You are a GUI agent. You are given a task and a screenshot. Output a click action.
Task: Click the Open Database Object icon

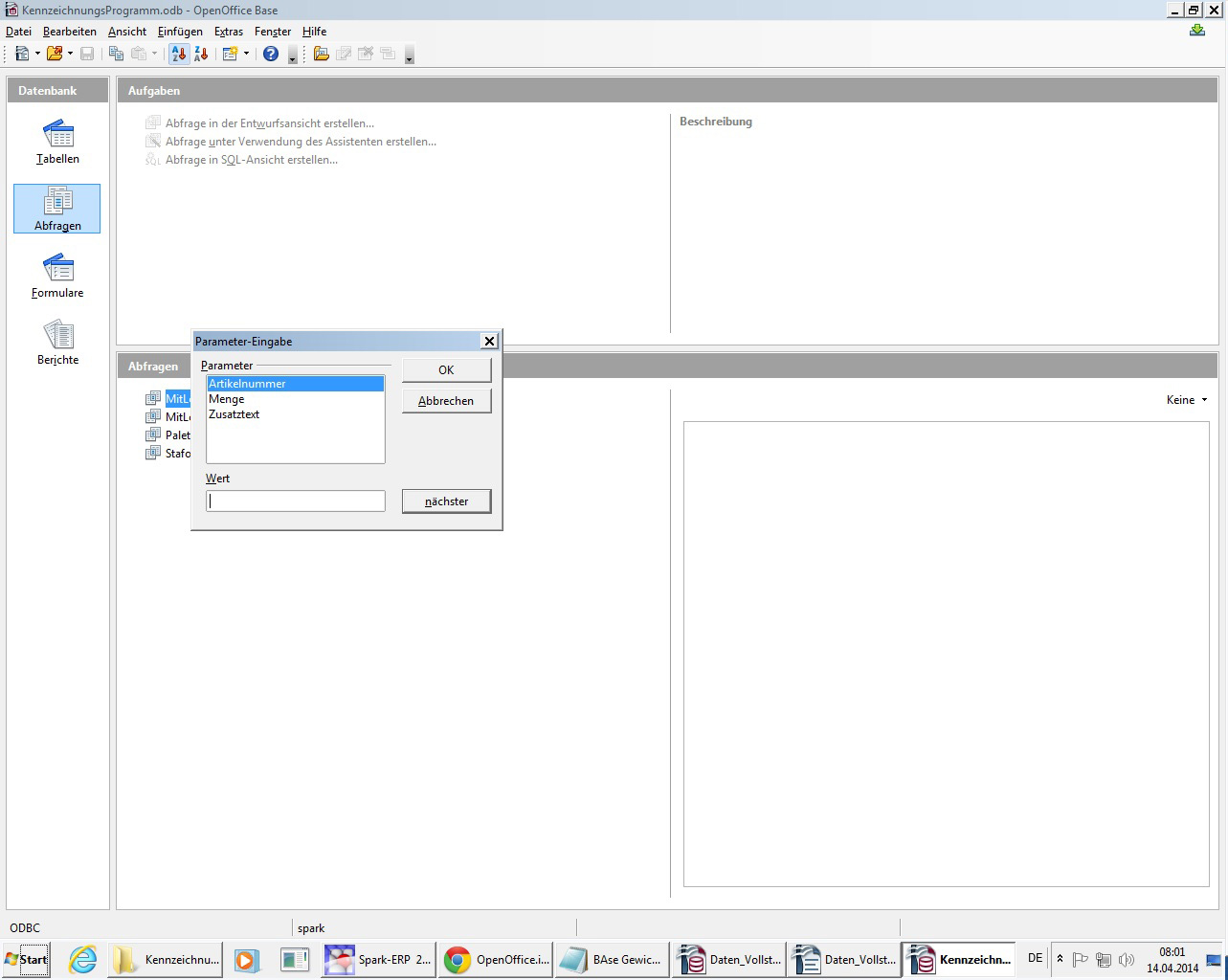coord(322,54)
